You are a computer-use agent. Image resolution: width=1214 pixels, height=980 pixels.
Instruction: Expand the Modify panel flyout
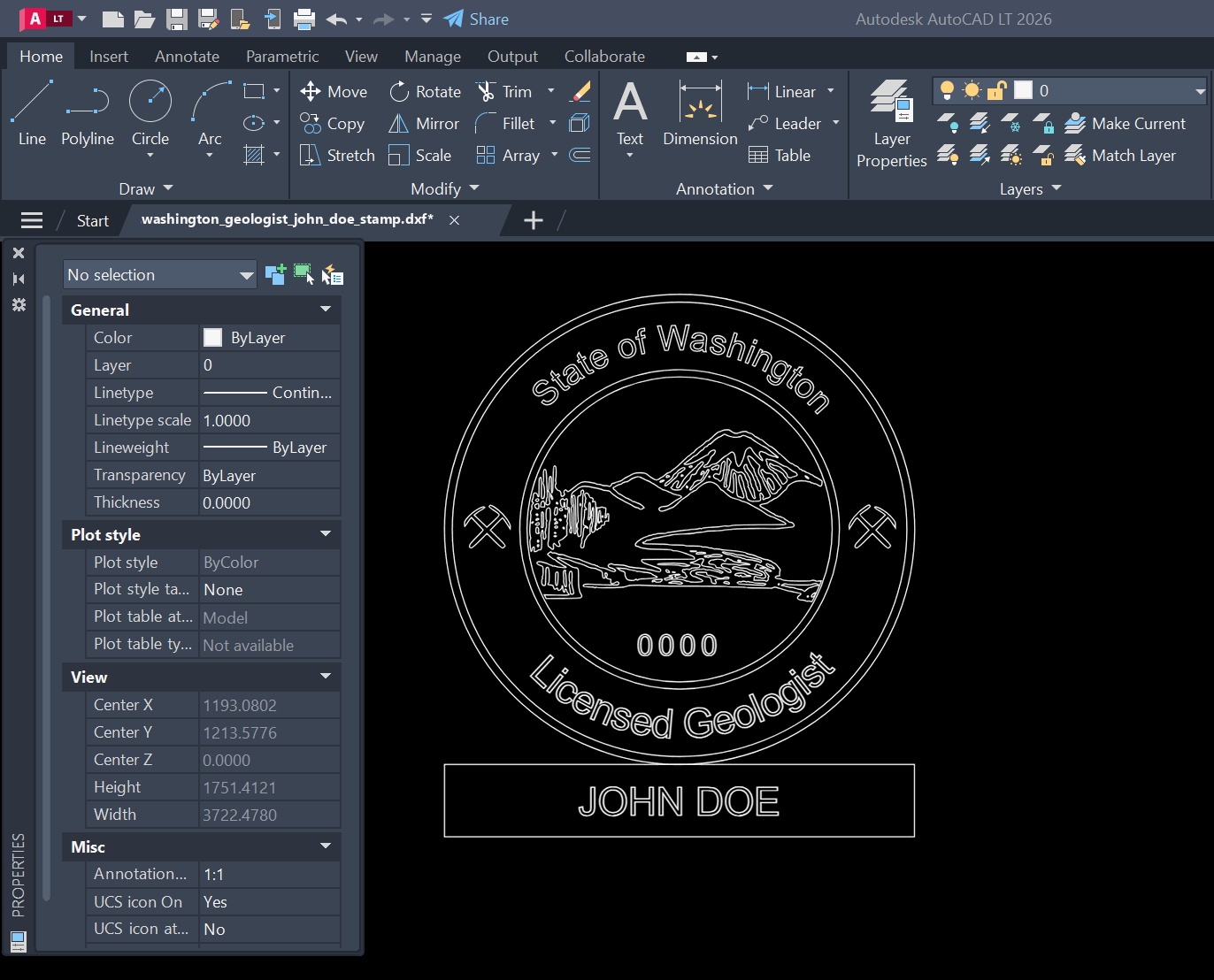pyautogui.click(x=445, y=189)
